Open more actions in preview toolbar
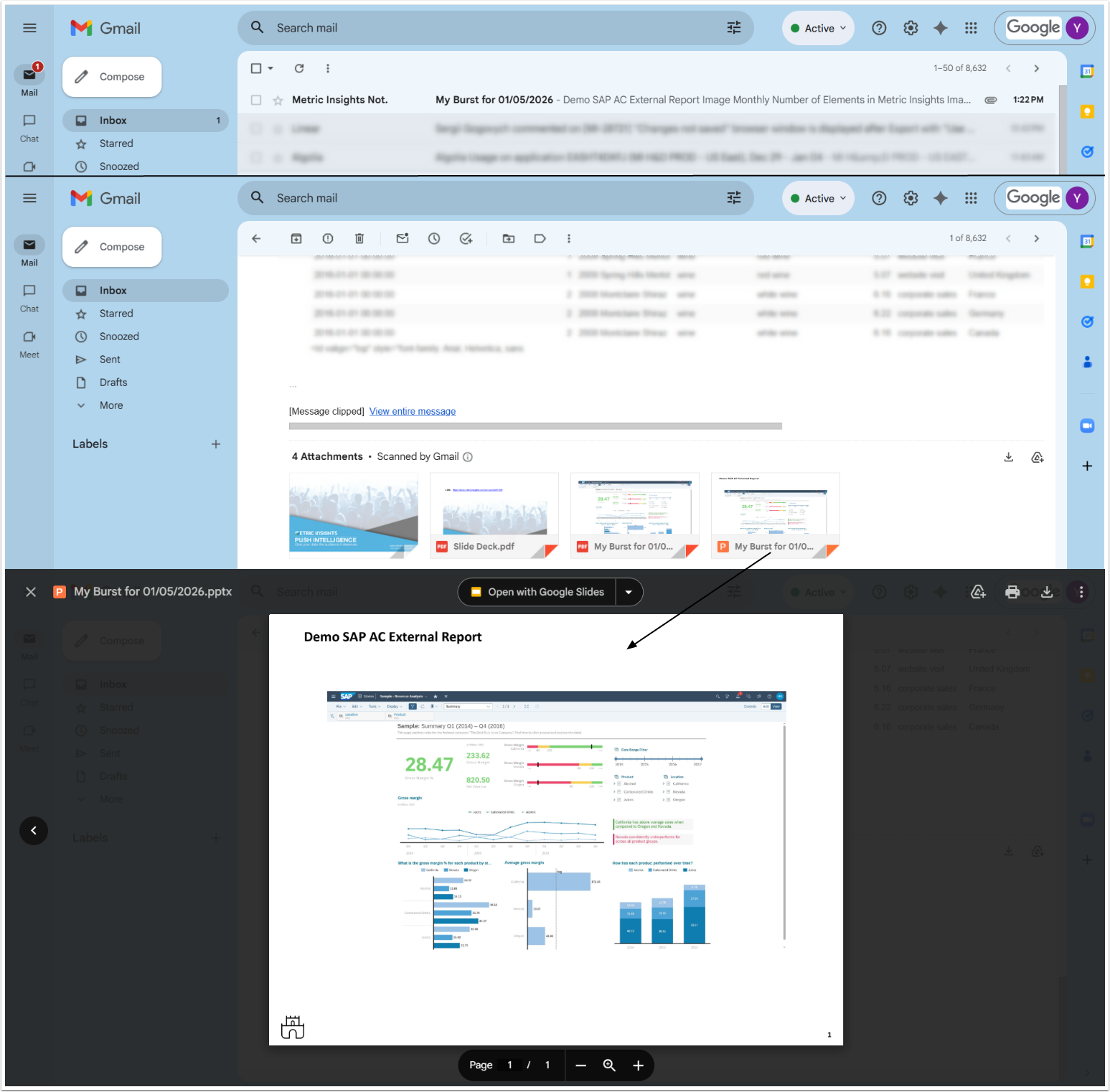 point(1081,592)
